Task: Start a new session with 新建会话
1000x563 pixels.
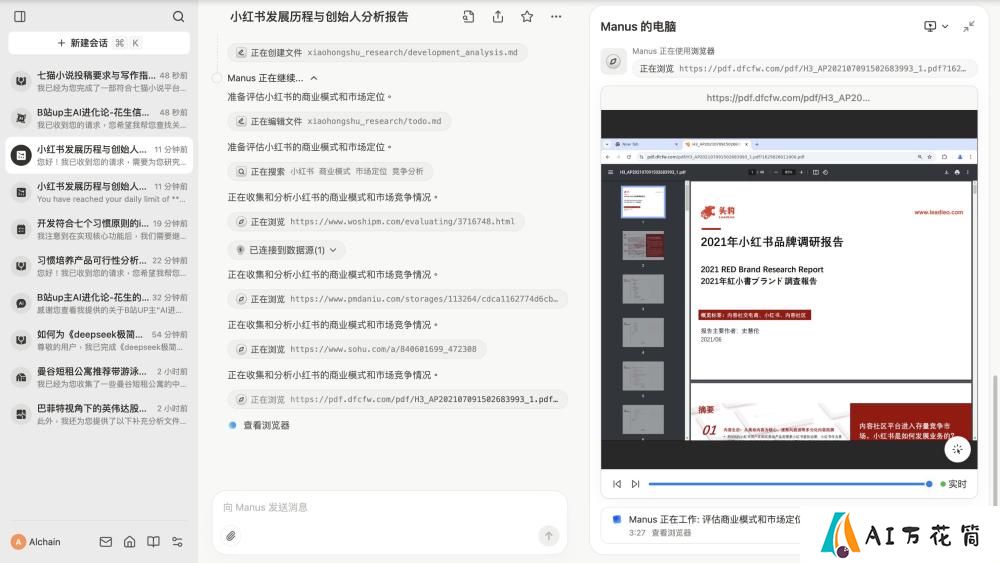Action: [x=99, y=43]
